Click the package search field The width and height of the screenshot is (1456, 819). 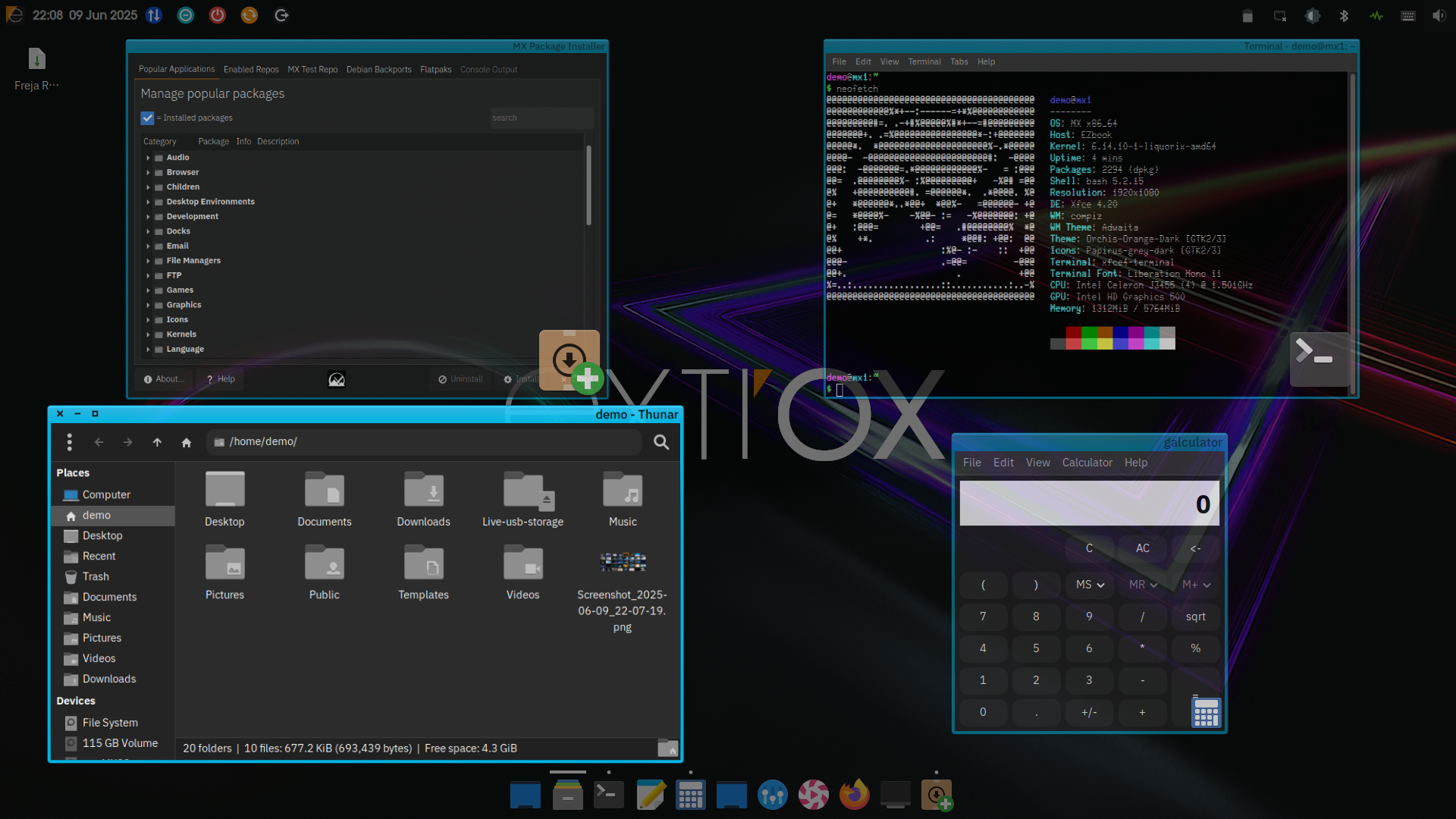[541, 118]
